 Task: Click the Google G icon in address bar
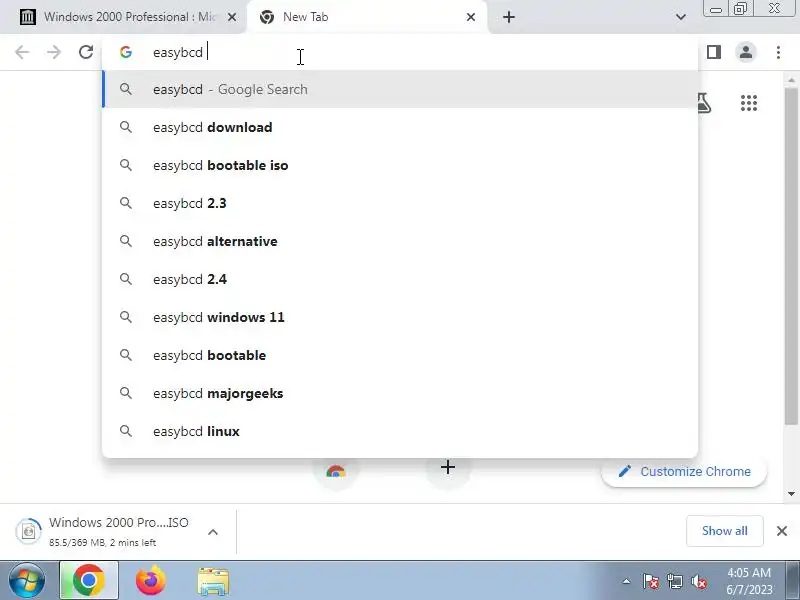[126, 52]
